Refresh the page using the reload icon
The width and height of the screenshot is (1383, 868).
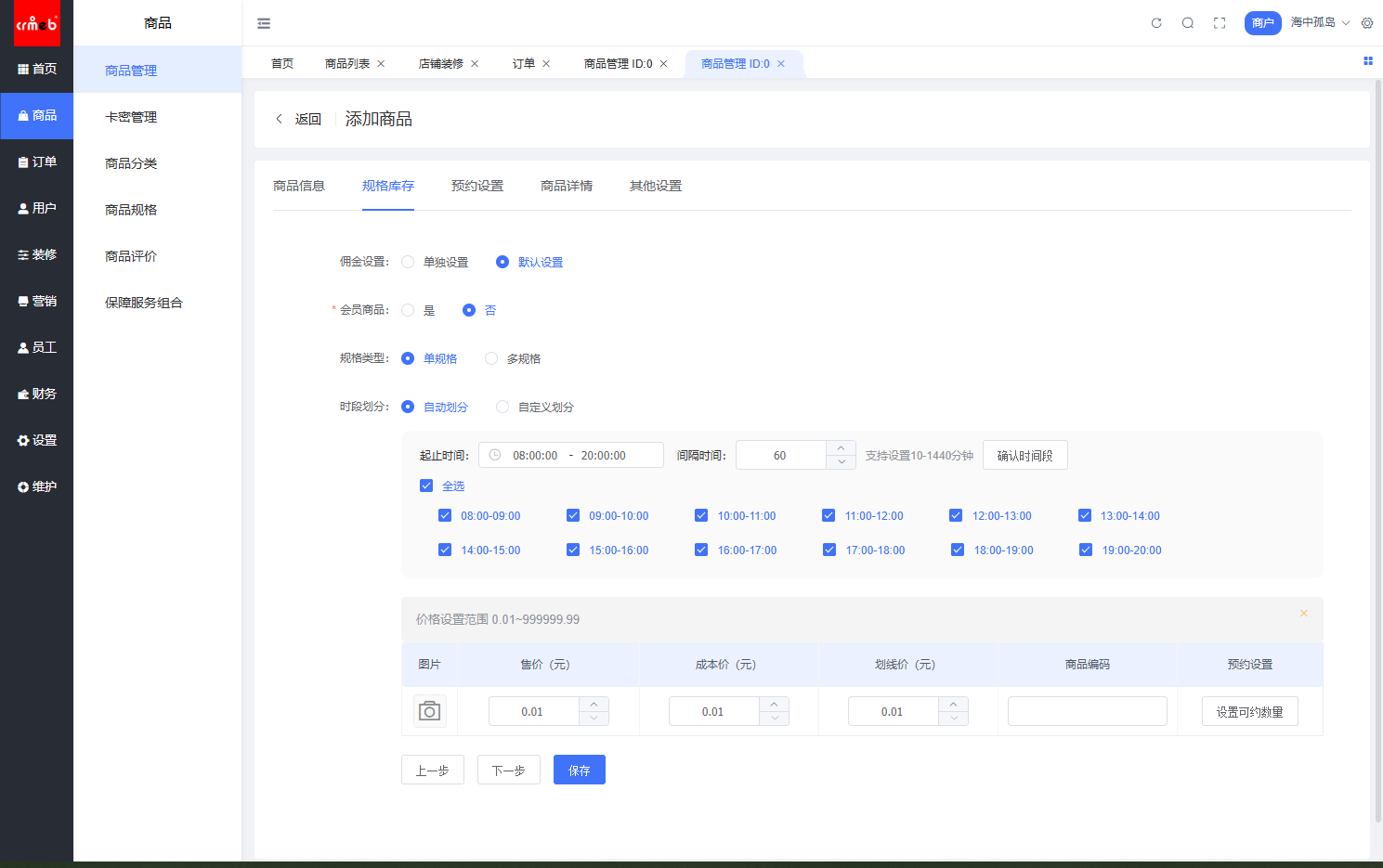pos(1155,22)
